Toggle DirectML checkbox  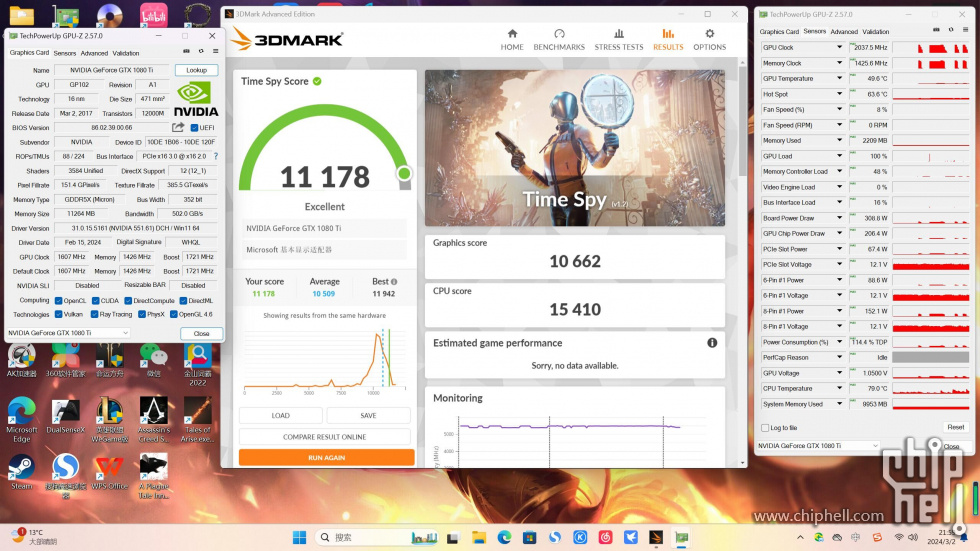pyautogui.click(x=183, y=300)
